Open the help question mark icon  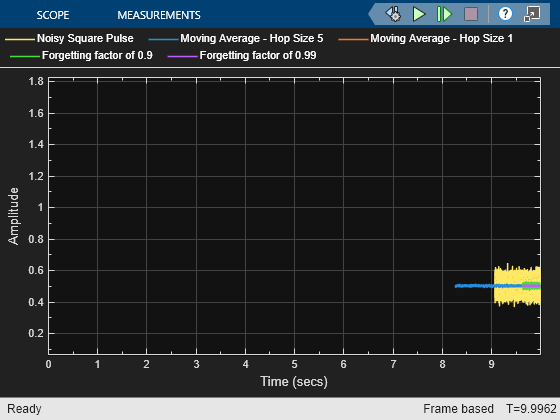click(x=505, y=14)
